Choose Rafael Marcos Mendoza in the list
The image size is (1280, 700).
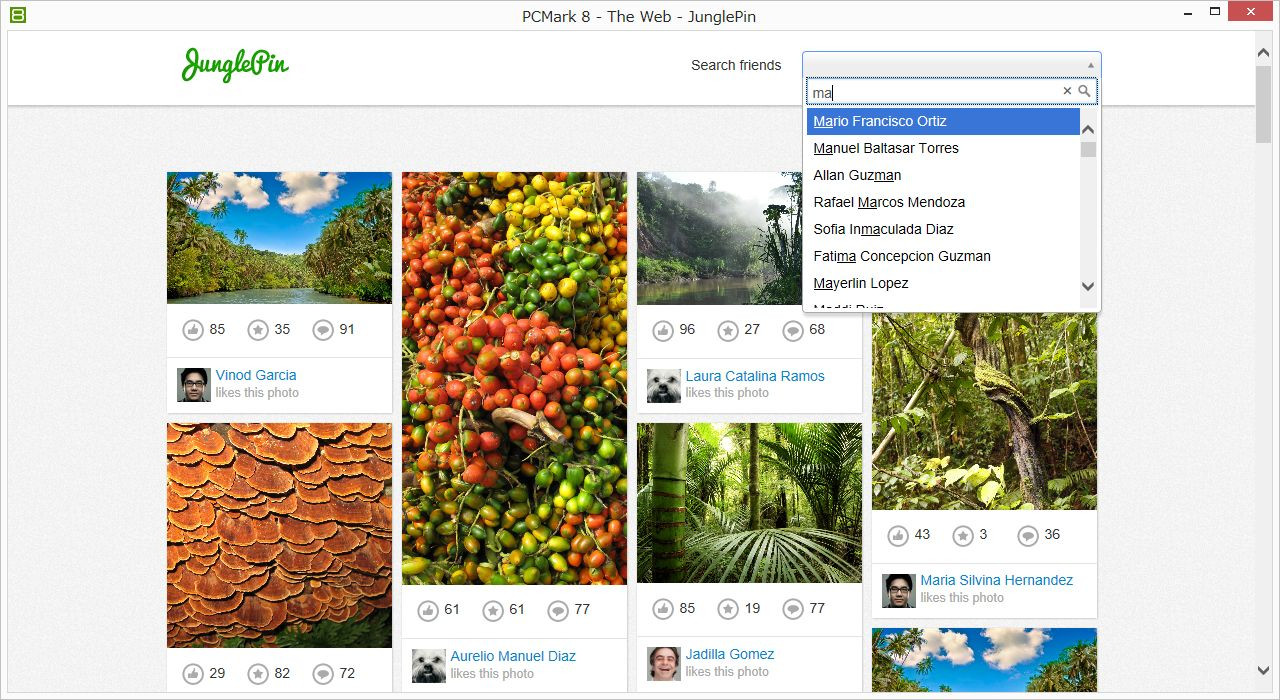coord(889,202)
